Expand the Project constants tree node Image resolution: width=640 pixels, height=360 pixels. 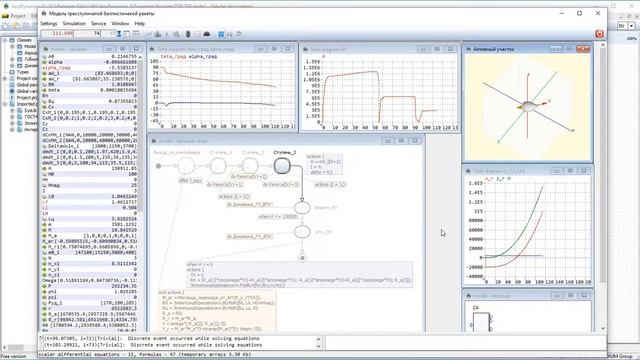coord(5,78)
